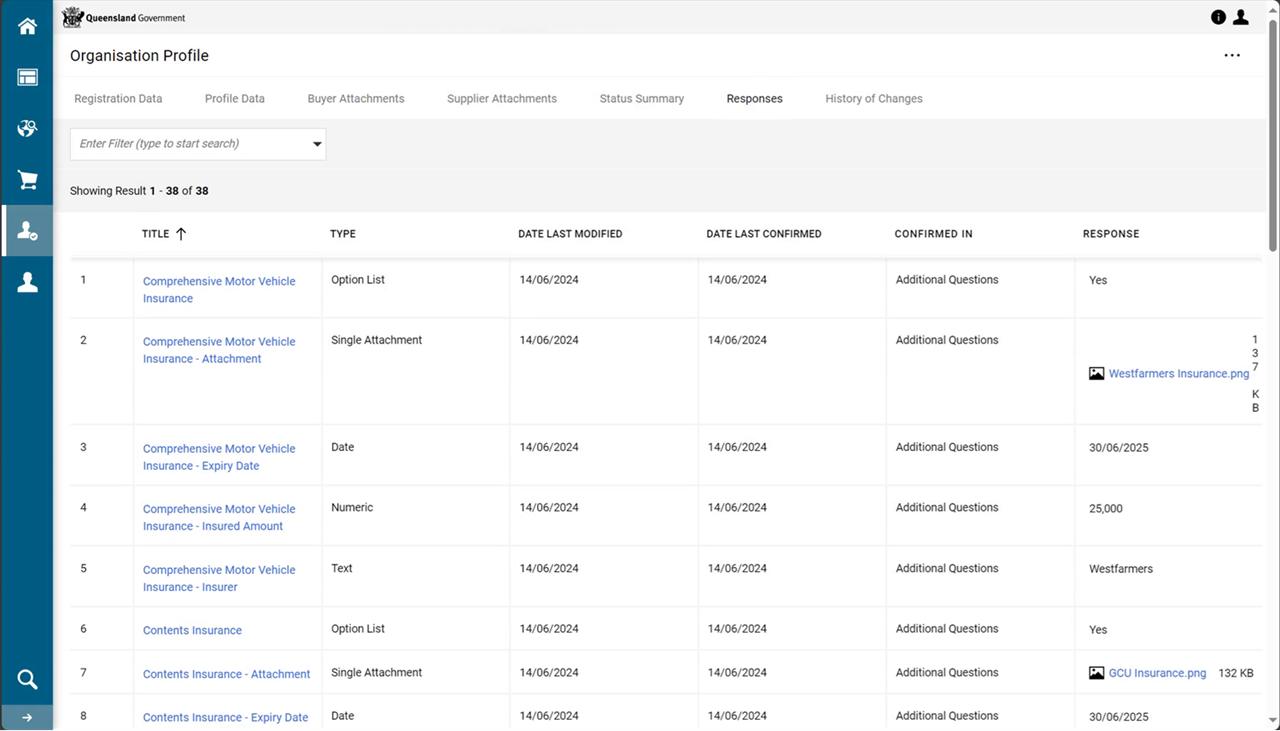Click the Numeric type cell
Image resolution: width=1280 pixels, height=731 pixels.
point(352,508)
